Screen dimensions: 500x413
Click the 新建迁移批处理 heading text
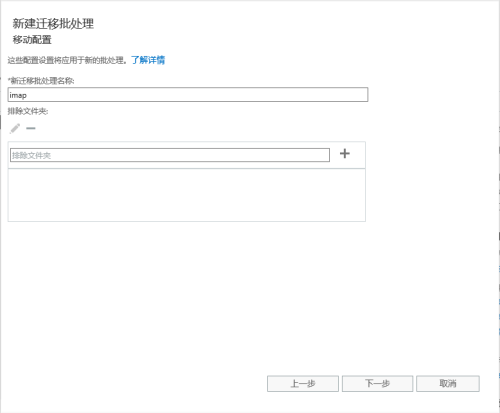point(53,24)
